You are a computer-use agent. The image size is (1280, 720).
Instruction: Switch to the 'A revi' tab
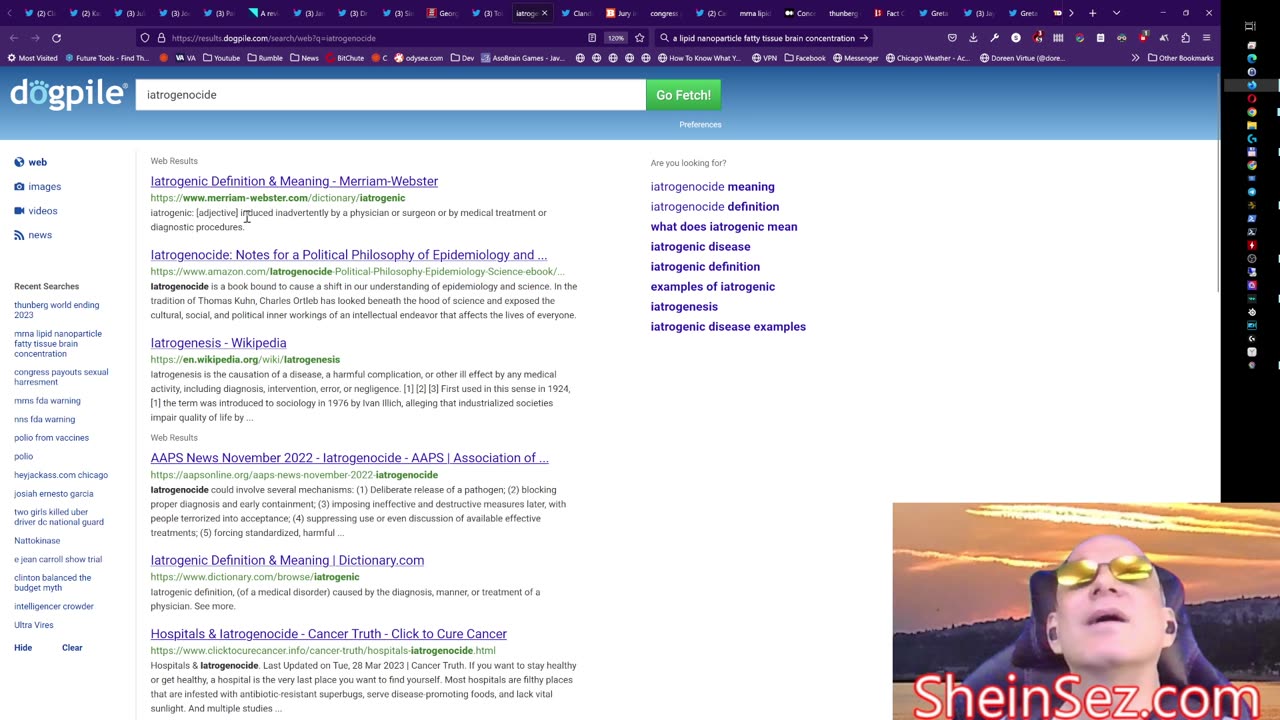[262, 13]
